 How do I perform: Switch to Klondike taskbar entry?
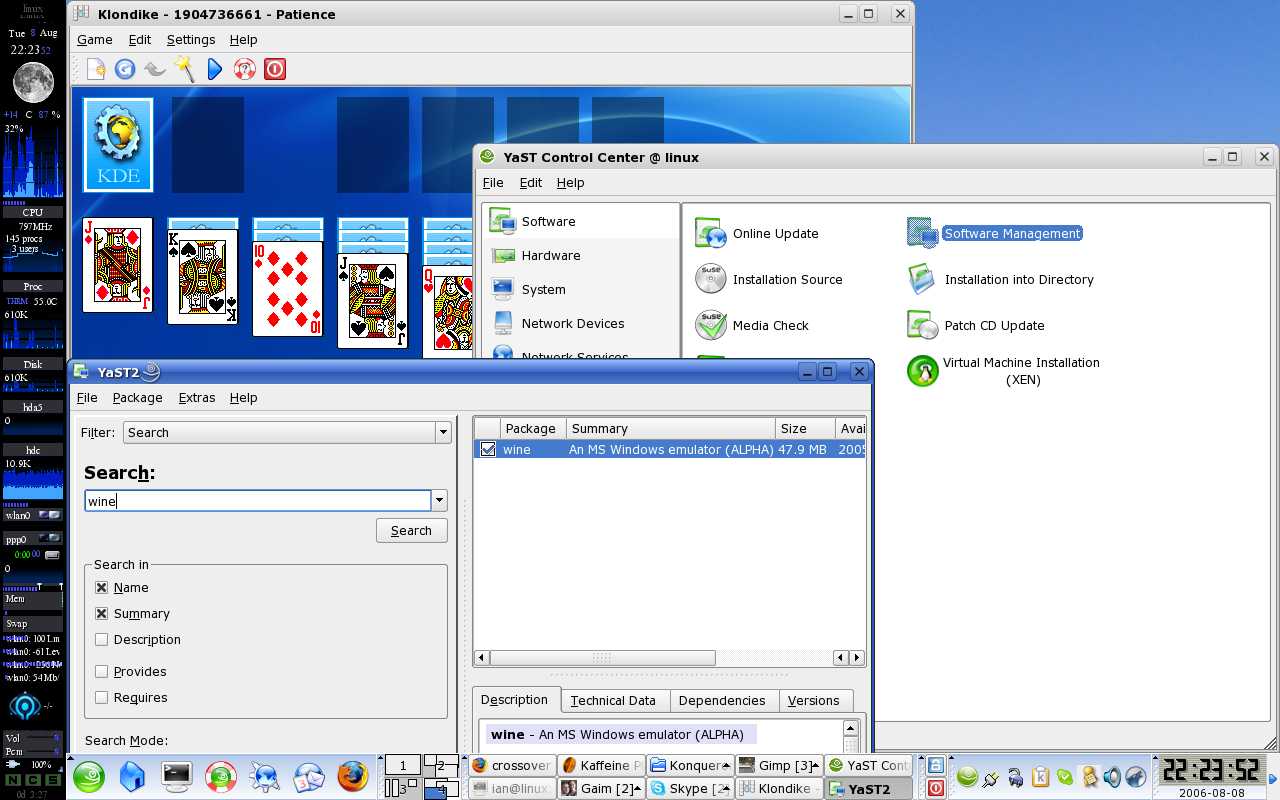pyautogui.click(x=779, y=789)
